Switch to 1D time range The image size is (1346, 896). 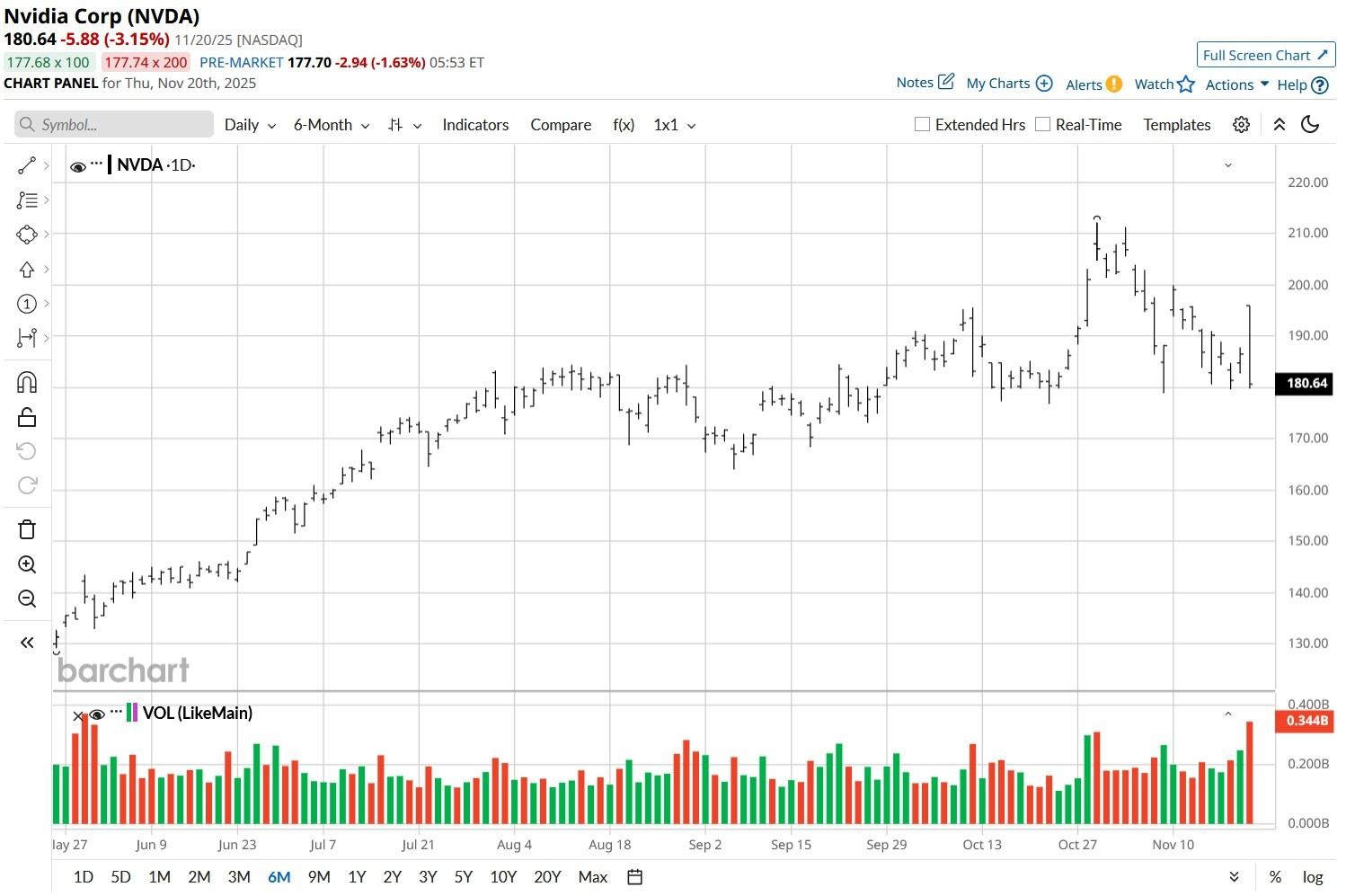coord(84,877)
